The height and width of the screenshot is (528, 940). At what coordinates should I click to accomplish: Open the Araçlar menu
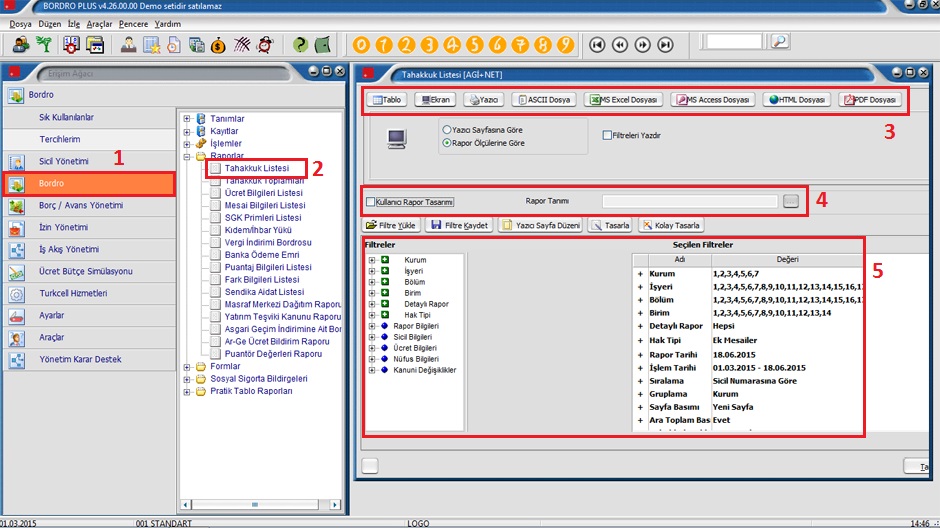click(100, 24)
